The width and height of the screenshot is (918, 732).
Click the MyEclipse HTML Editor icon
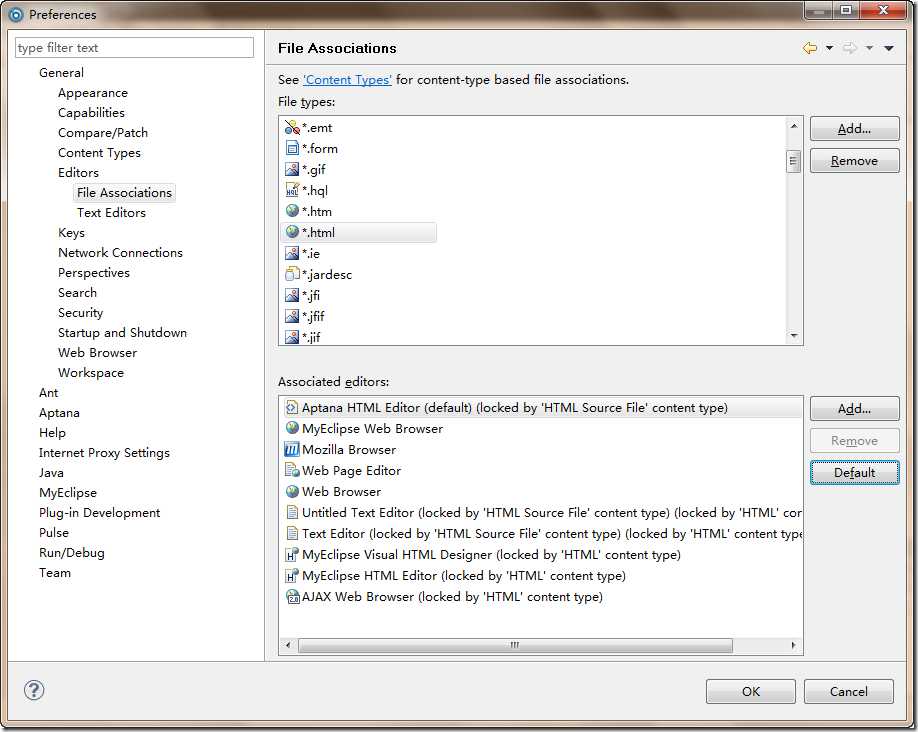pyautogui.click(x=292, y=576)
